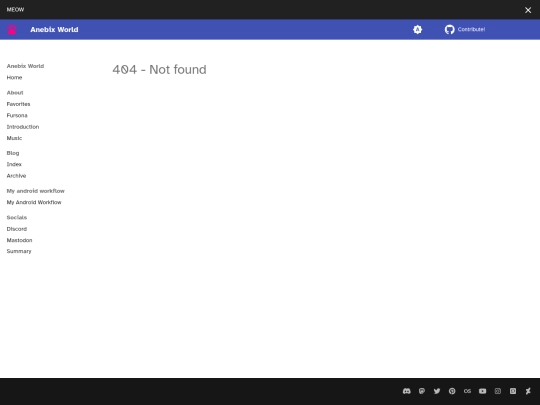Click the Blog section heading in sidebar
The width and height of the screenshot is (540, 405).
point(13,153)
